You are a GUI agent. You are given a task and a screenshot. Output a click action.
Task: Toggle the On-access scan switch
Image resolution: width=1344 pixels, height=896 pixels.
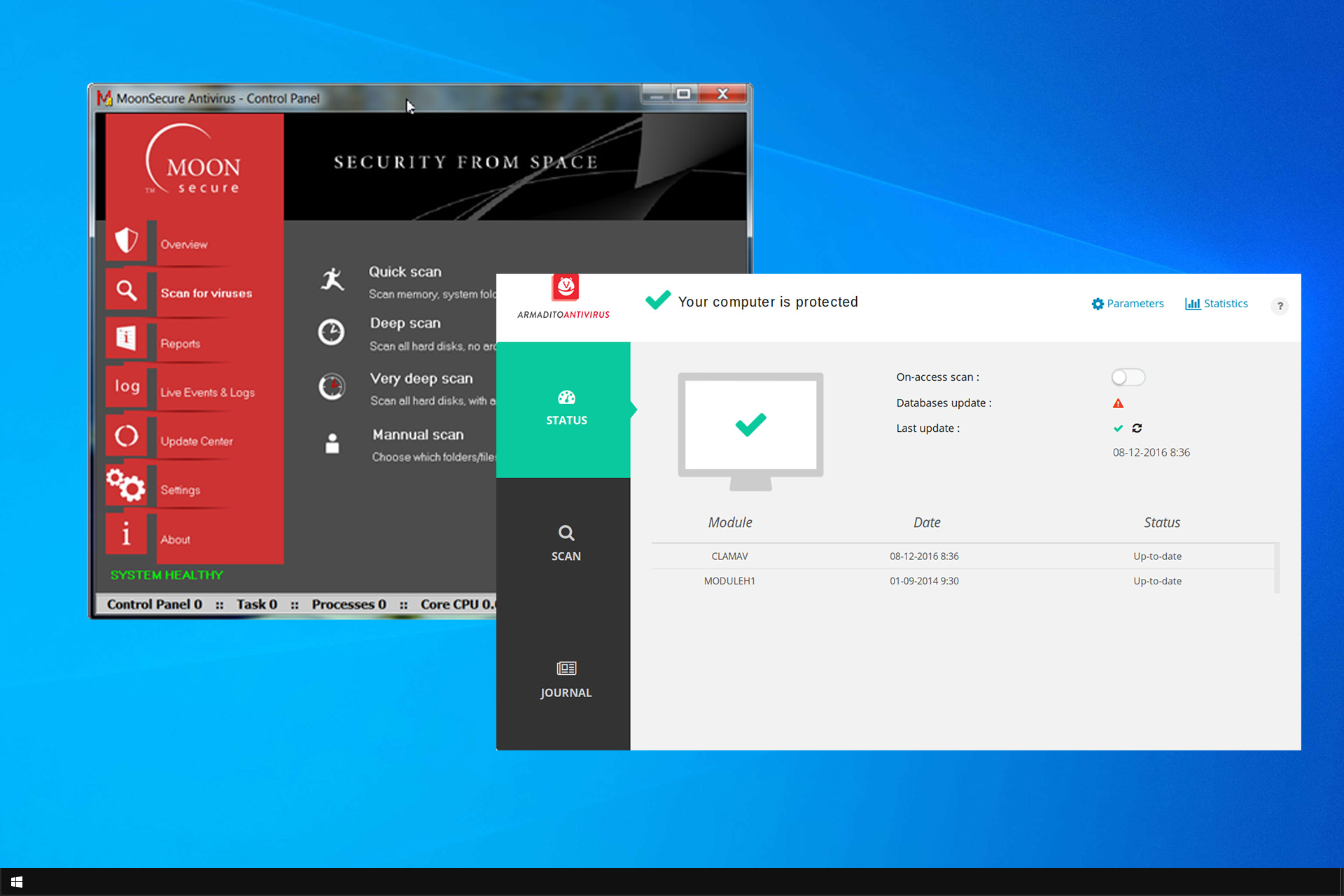click(1127, 377)
